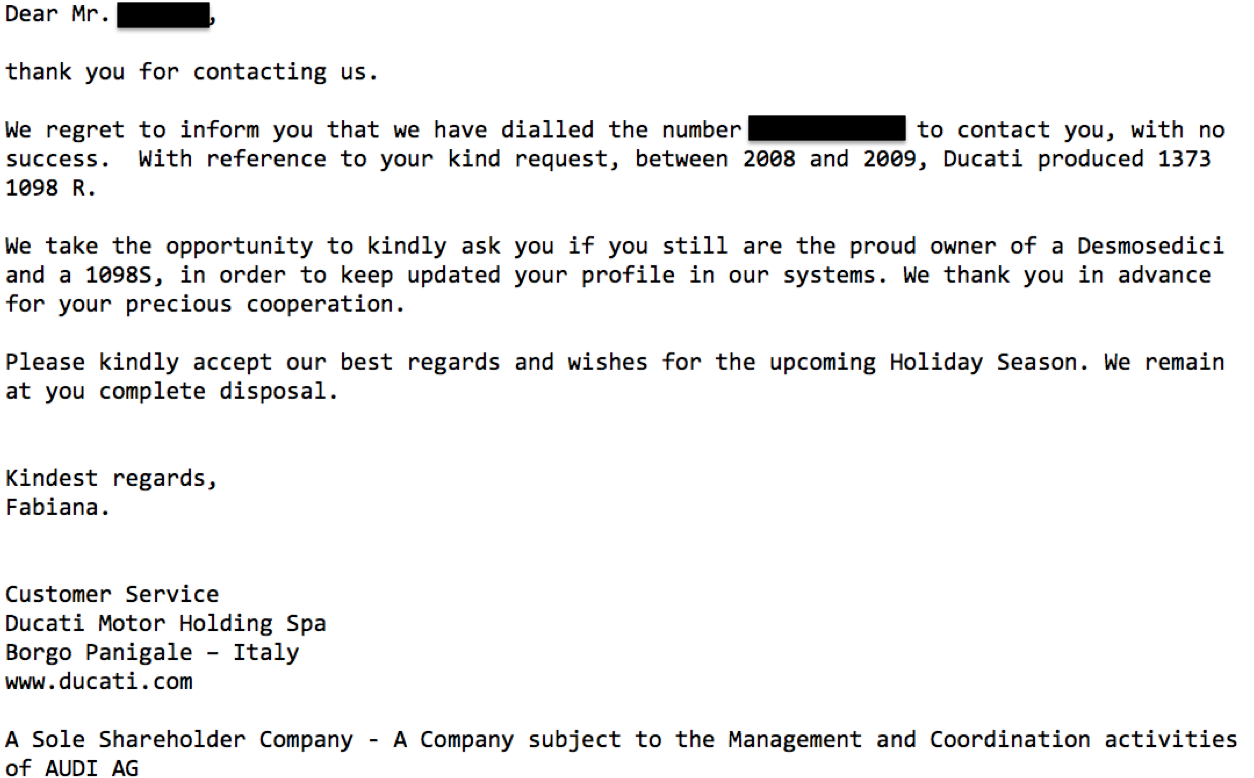This screenshot has width=1254, height=778.
Task: Click the Customer Service signature line
Action: pos(112,594)
